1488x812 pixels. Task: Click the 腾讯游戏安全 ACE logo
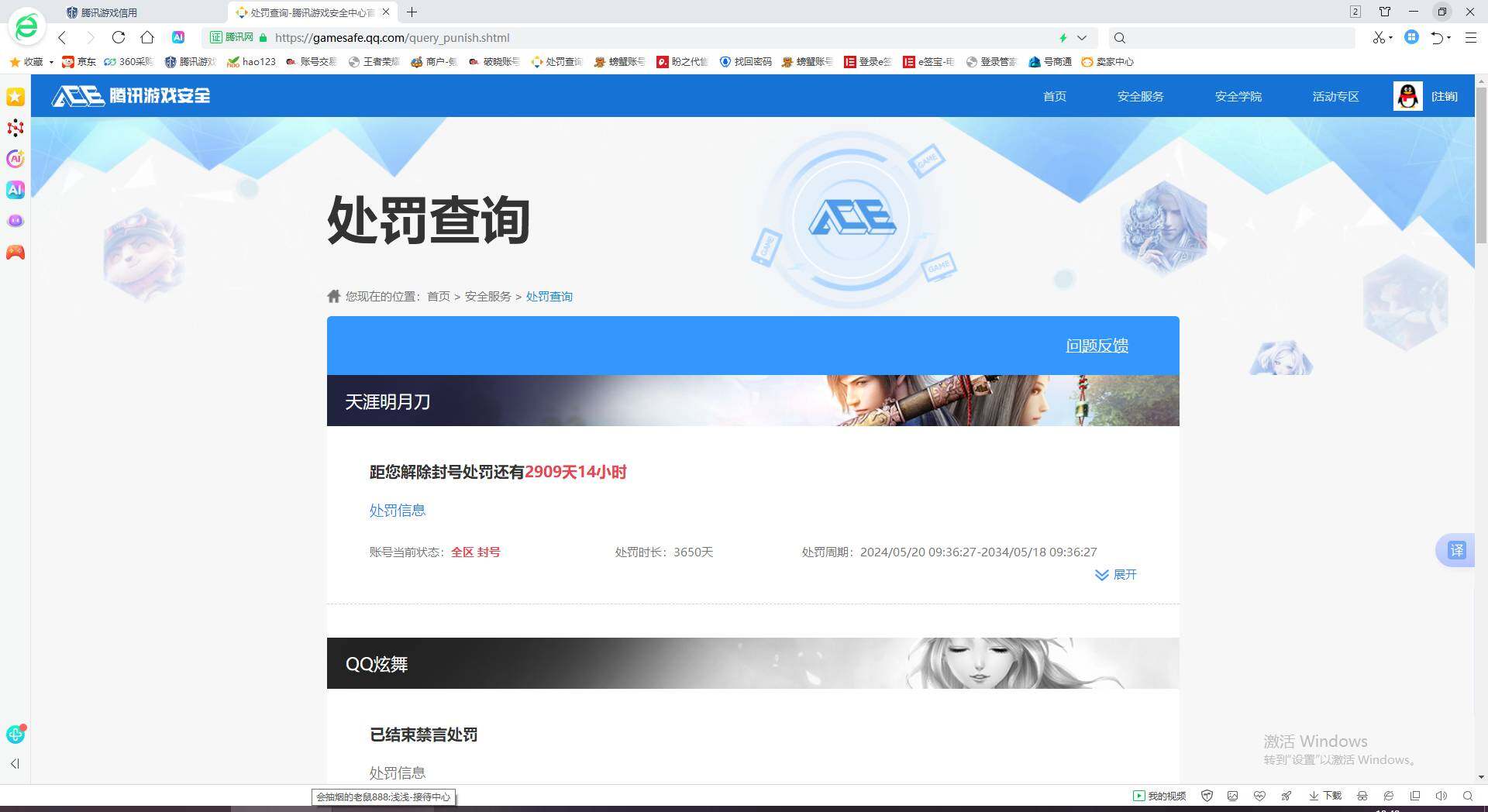coord(131,95)
